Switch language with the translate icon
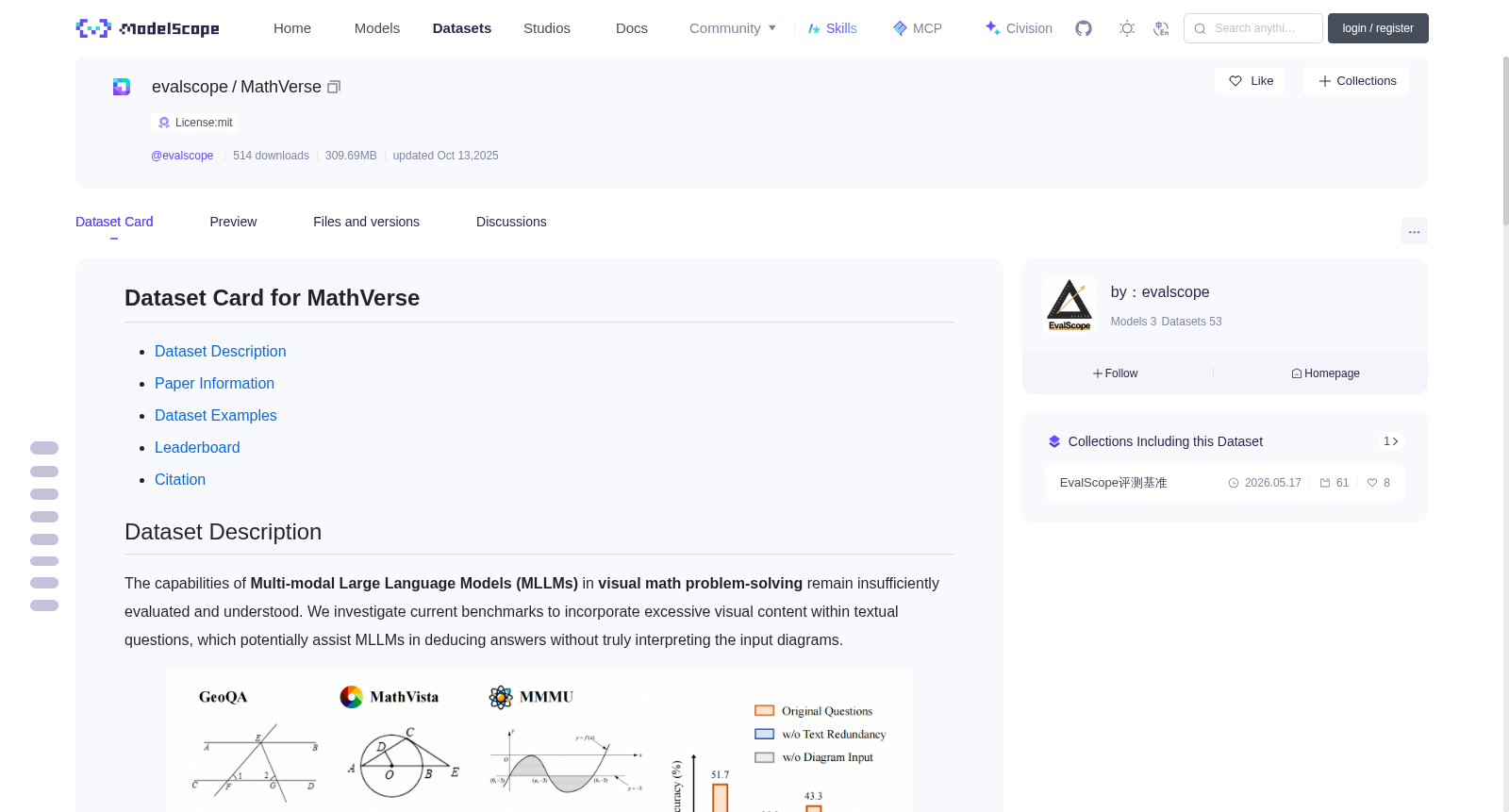 tap(1161, 28)
